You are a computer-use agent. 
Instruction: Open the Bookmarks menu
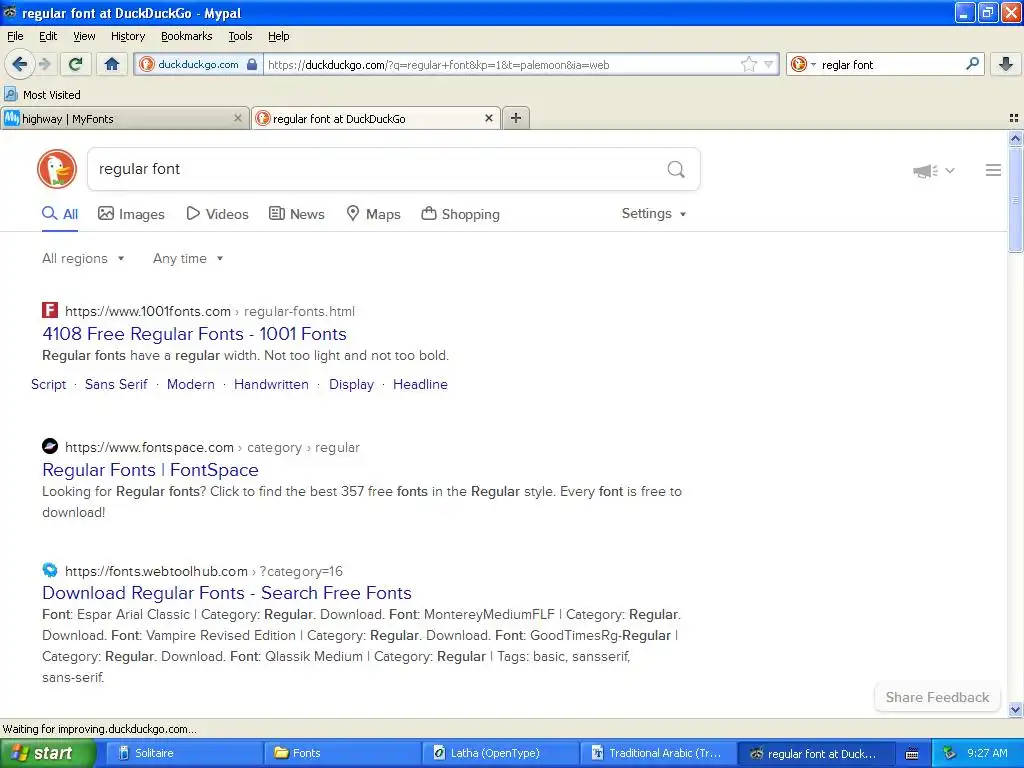(x=186, y=36)
